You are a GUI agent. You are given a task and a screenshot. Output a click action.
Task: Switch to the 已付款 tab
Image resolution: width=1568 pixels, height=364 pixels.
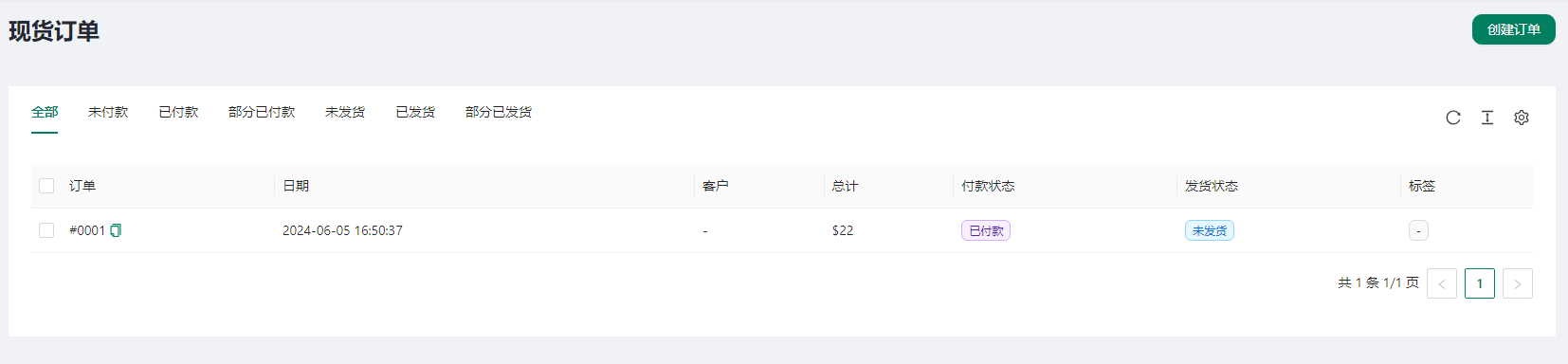(x=178, y=112)
